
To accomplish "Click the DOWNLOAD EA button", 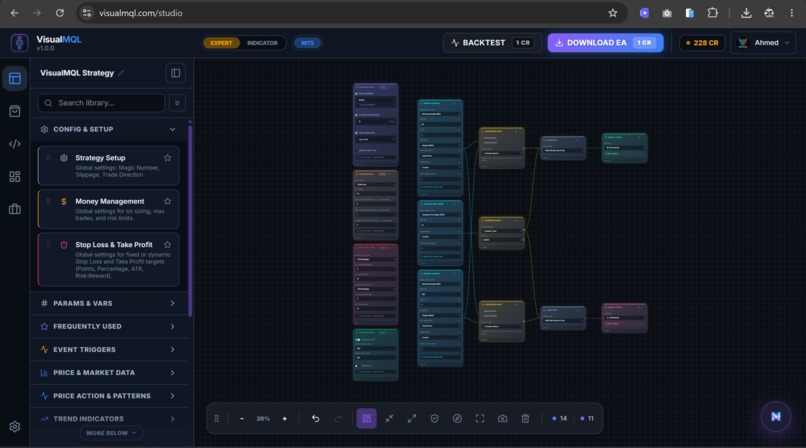I will click(x=605, y=43).
